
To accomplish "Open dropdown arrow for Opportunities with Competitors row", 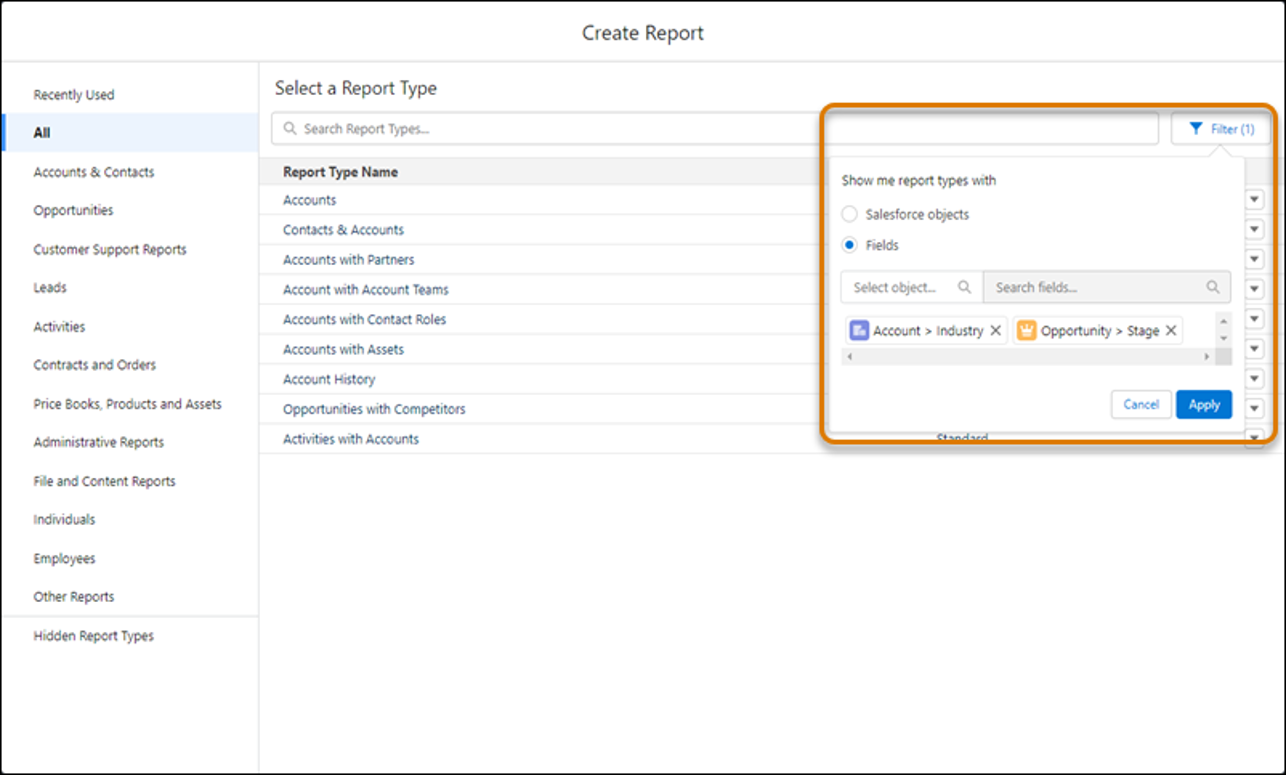I will click(1255, 409).
